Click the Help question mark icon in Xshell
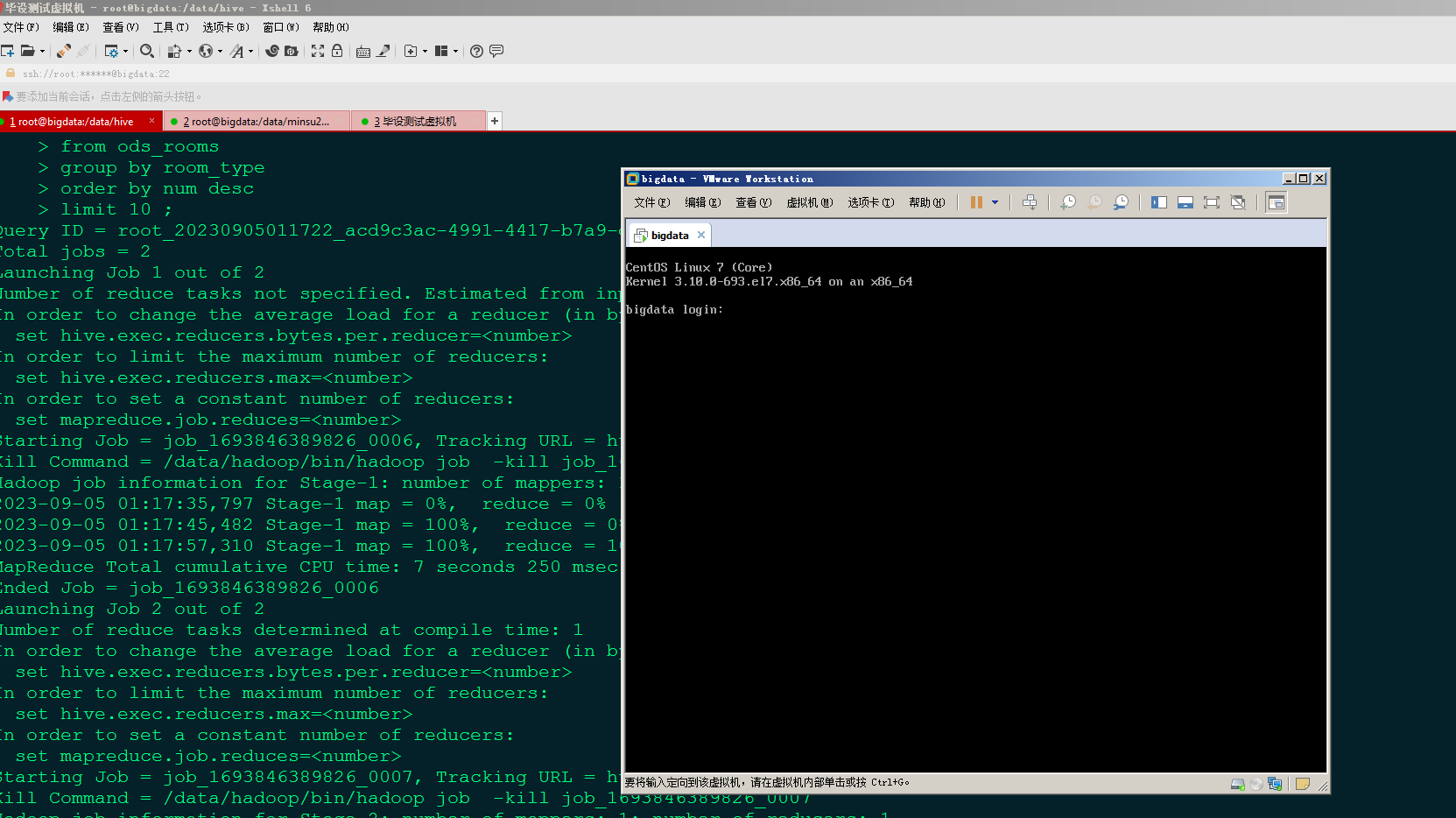 476,51
